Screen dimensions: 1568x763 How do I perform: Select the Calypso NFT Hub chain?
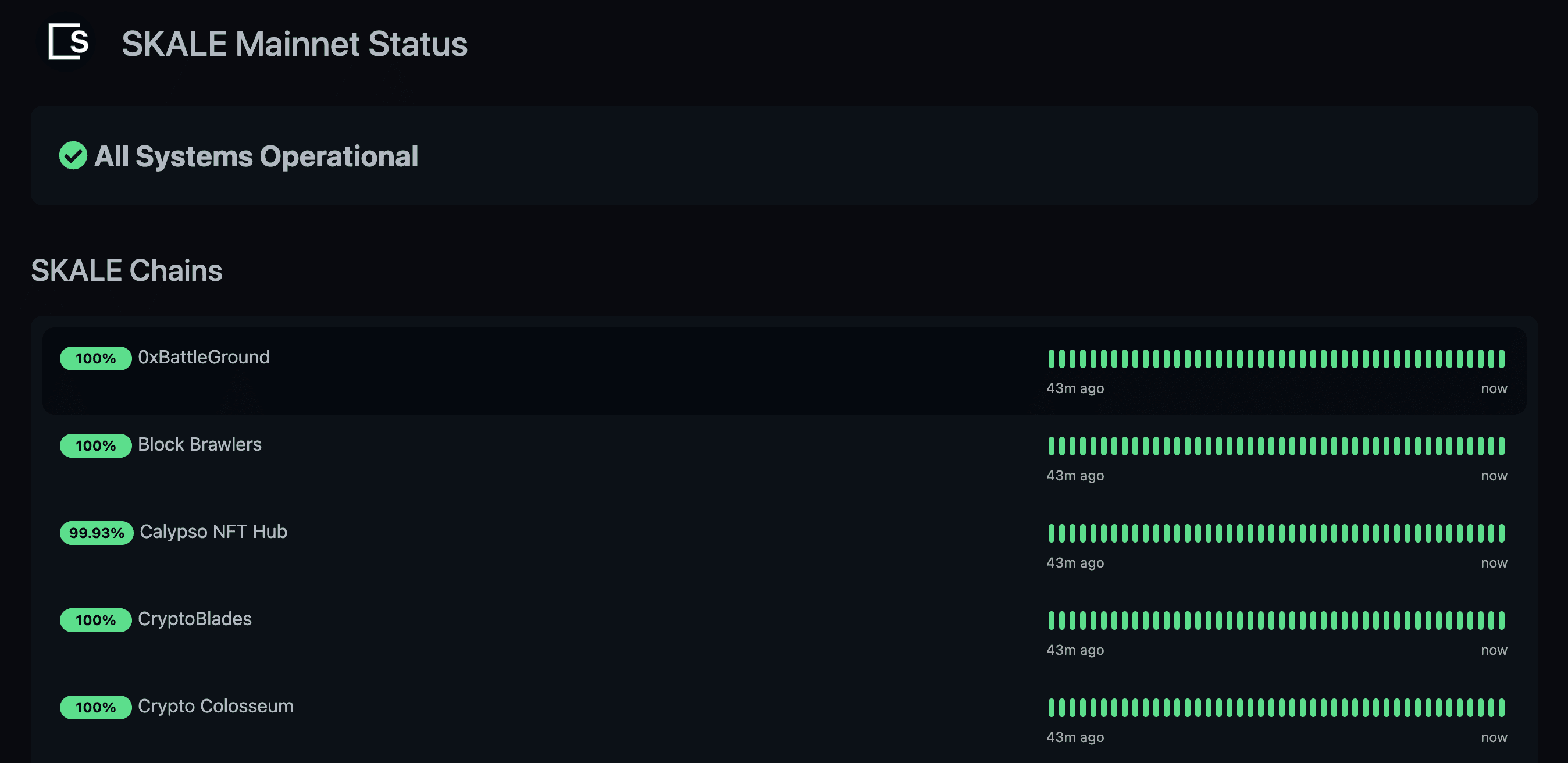[213, 532]
